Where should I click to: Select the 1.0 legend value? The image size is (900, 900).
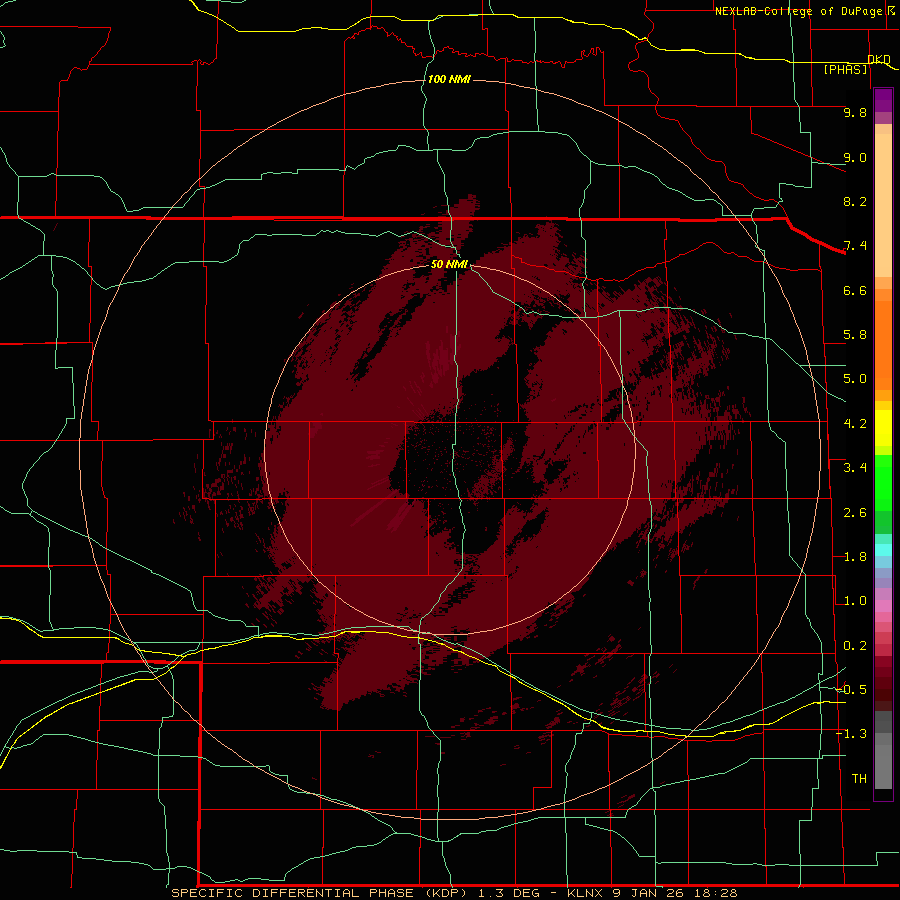click(855, 601)
